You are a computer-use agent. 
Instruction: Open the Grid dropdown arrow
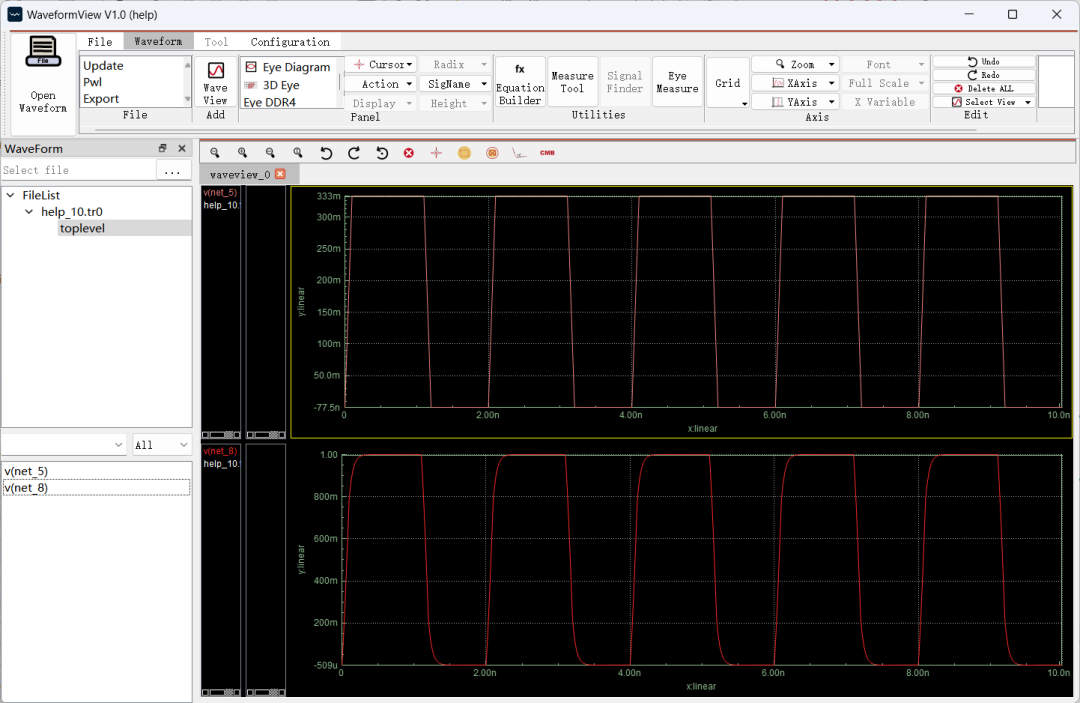(x=745, y=104)
